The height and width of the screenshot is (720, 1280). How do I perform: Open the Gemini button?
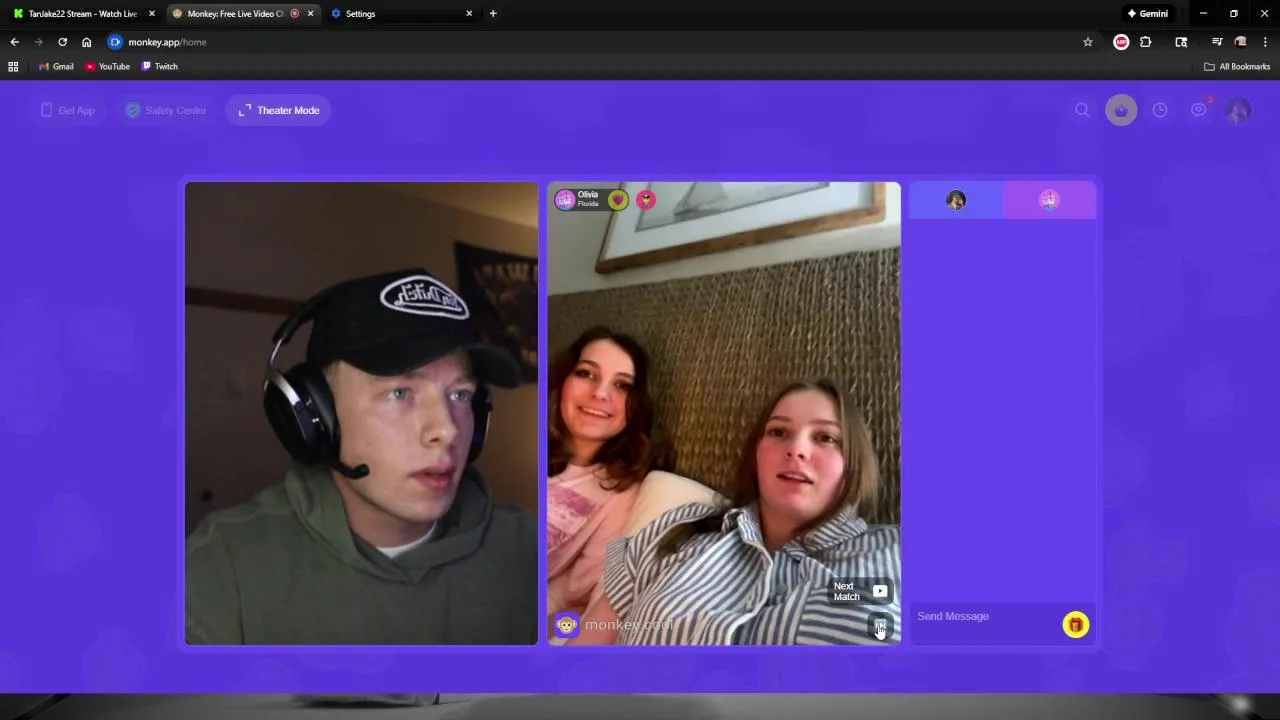coord(1147,14)
